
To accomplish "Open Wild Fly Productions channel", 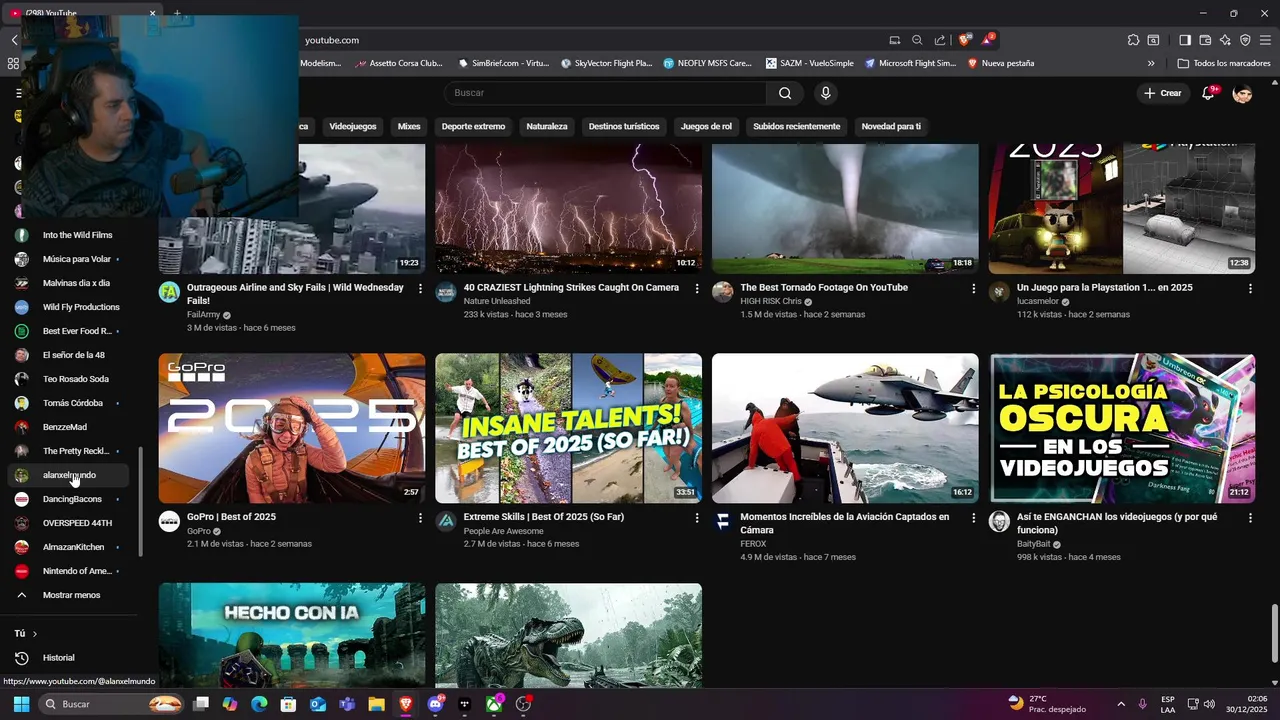I will [x=70, y=307].
